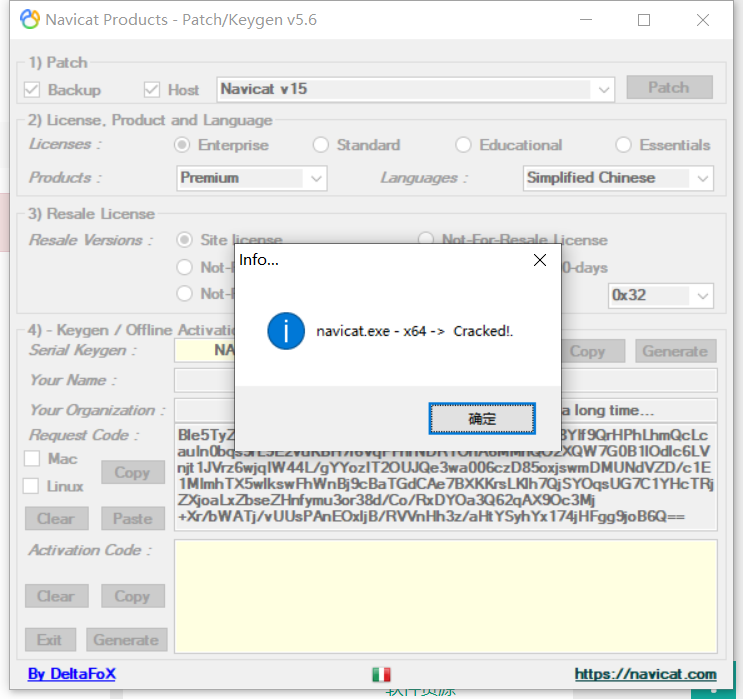The height and width of the screenshot is (699, 743).
Task: Toggle the Backup checkbox
Action: [32, 90]
